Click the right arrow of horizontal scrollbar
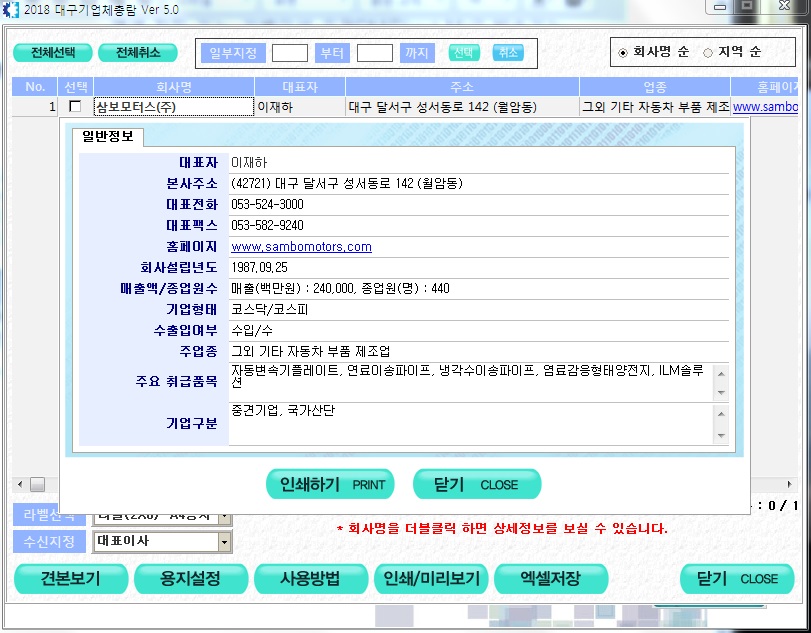Viewport: 811px width, 633px height. click(789, 485)
